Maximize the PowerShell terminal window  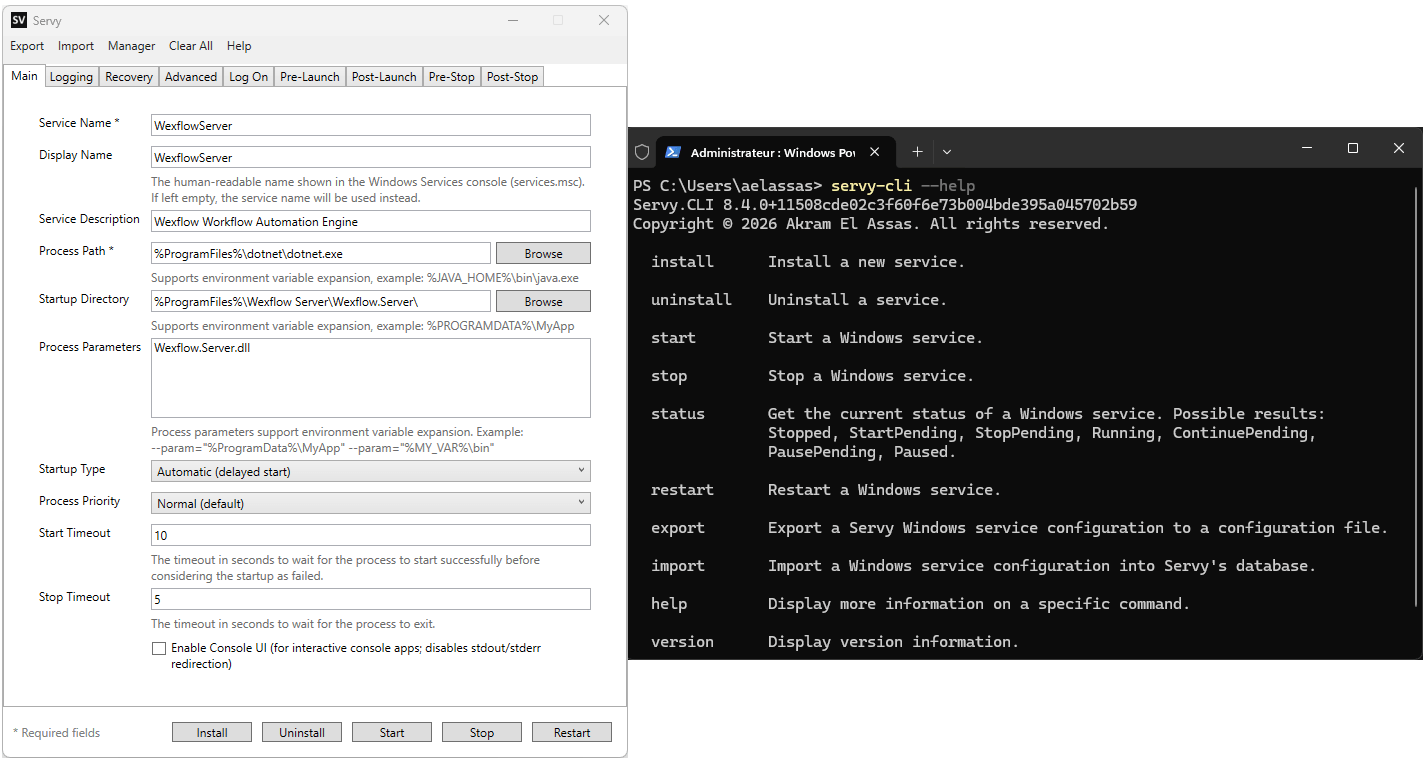tap(1353, 148)
